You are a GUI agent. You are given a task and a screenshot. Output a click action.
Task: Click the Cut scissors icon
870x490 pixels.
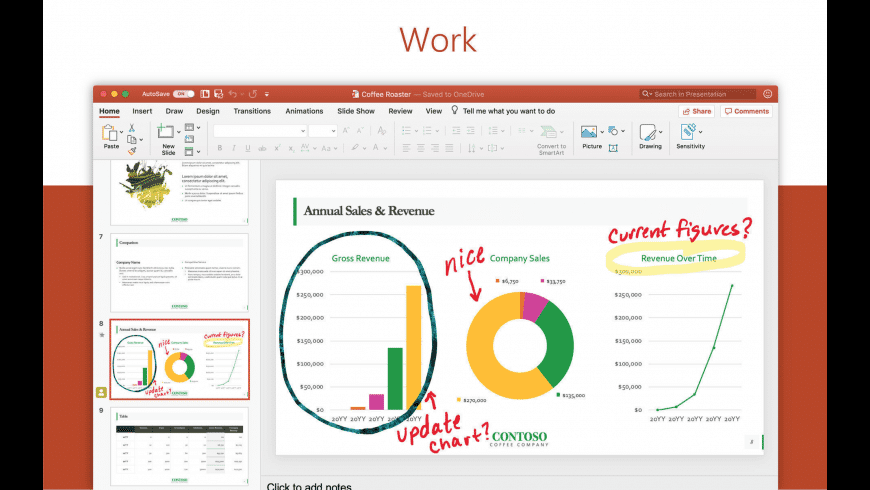132,128
